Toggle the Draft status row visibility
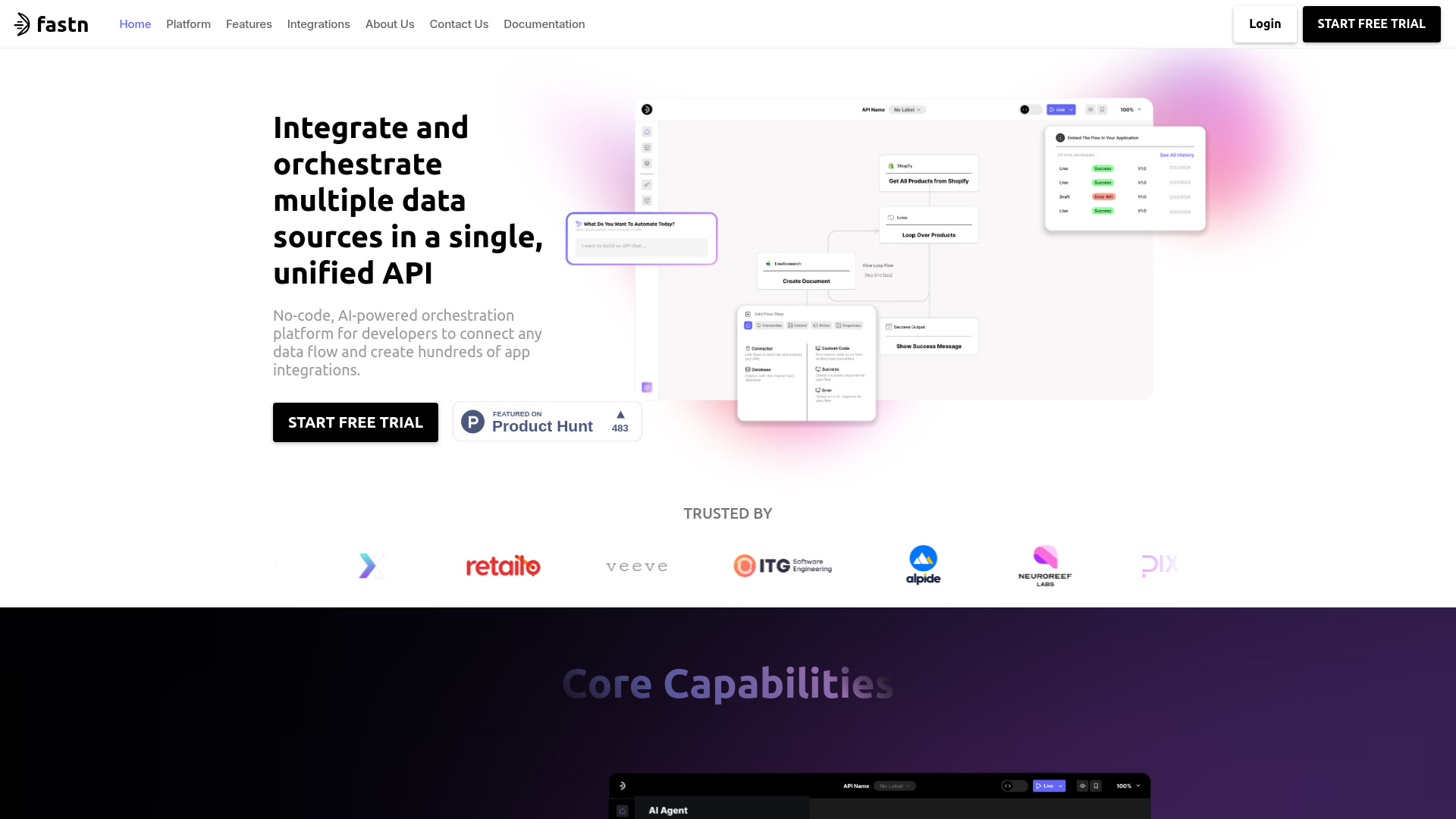Screen dimensions: 1456x819 (x=1064, y=196)
